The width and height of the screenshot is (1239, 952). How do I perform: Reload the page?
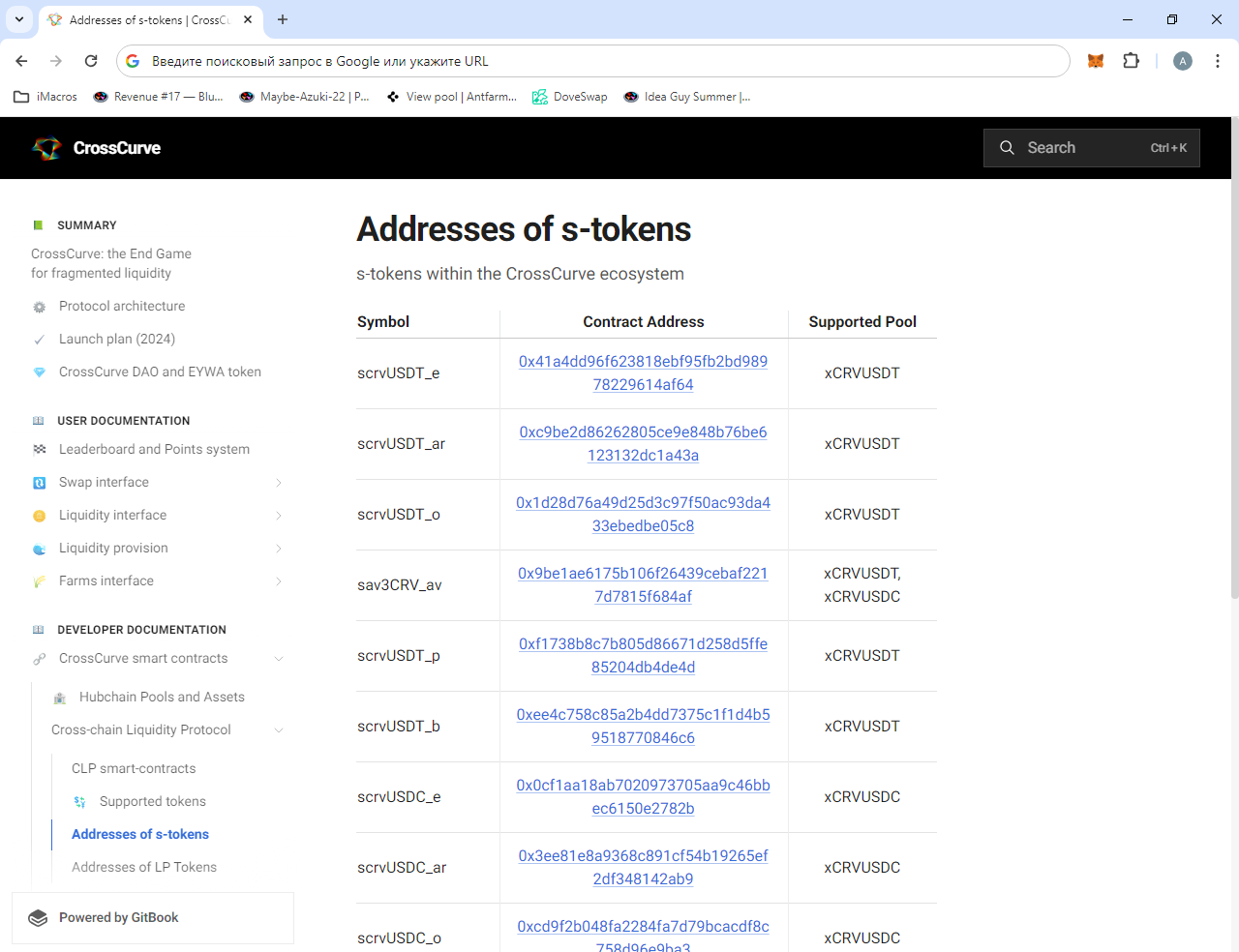pyautogui.click(x=91, y=61)
